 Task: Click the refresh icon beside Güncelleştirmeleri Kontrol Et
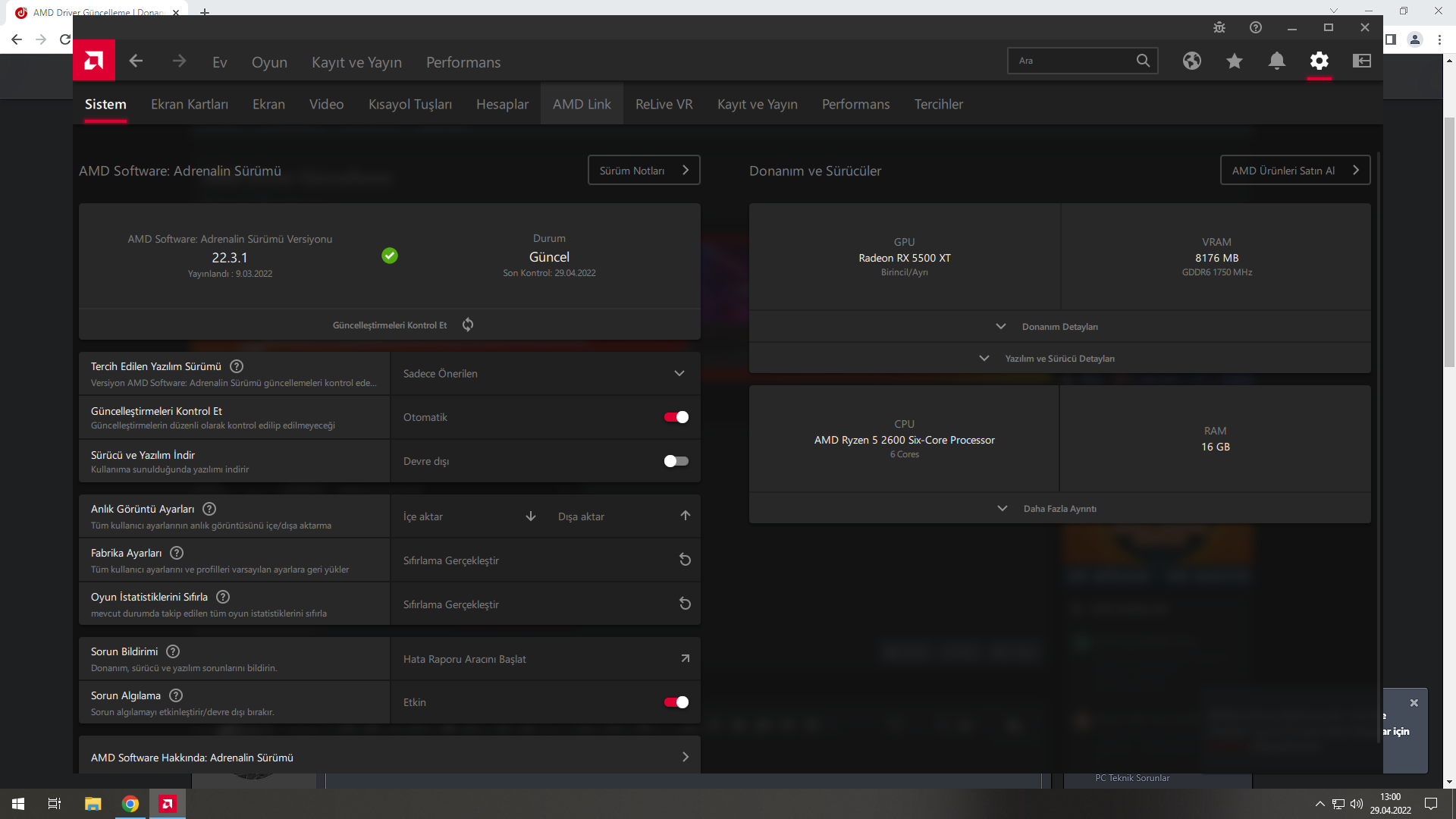(468, 325)
